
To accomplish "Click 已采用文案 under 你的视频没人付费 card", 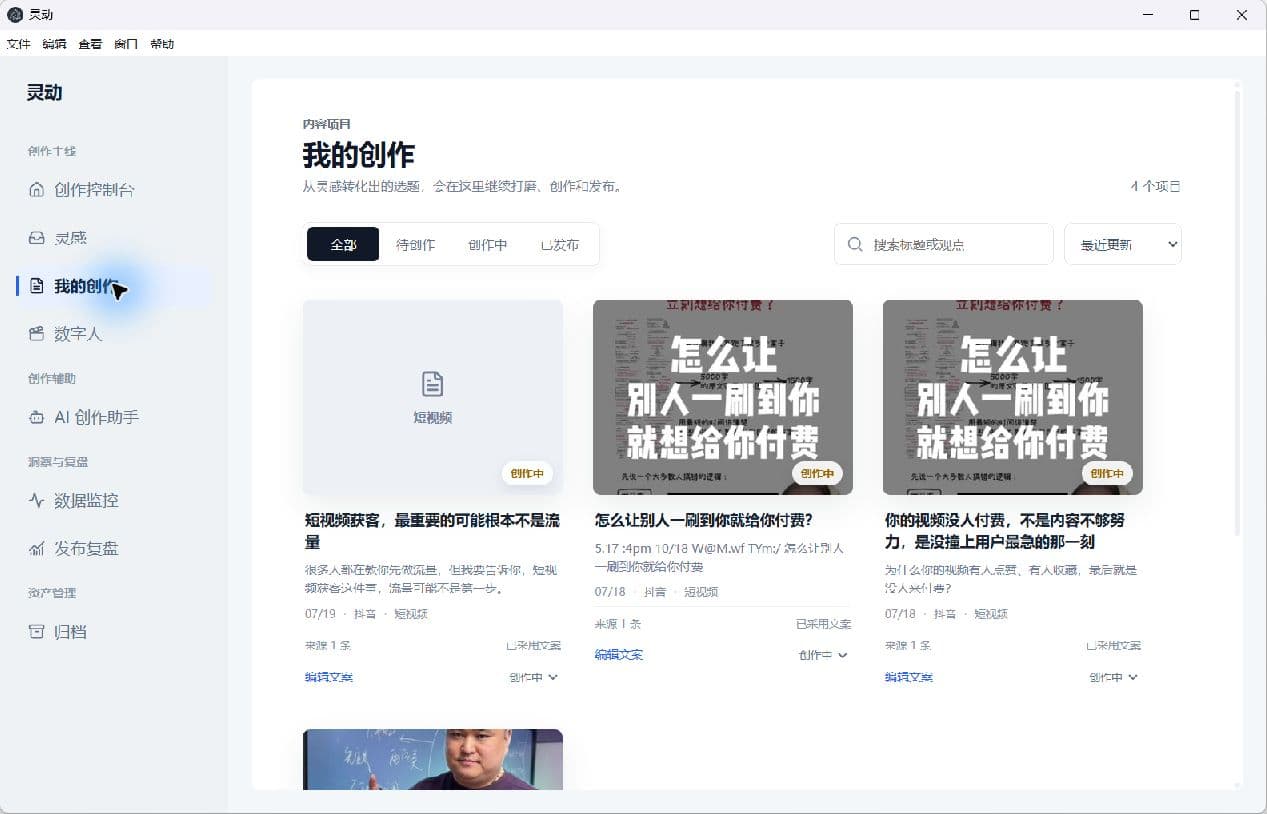I will point(1113,646).
